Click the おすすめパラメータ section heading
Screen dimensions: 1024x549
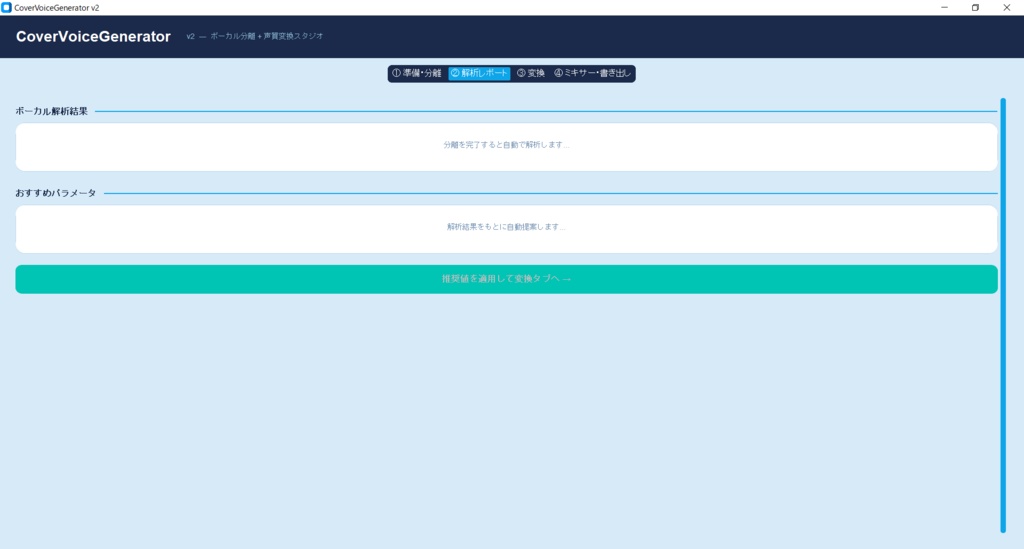(x=56, y=193)
